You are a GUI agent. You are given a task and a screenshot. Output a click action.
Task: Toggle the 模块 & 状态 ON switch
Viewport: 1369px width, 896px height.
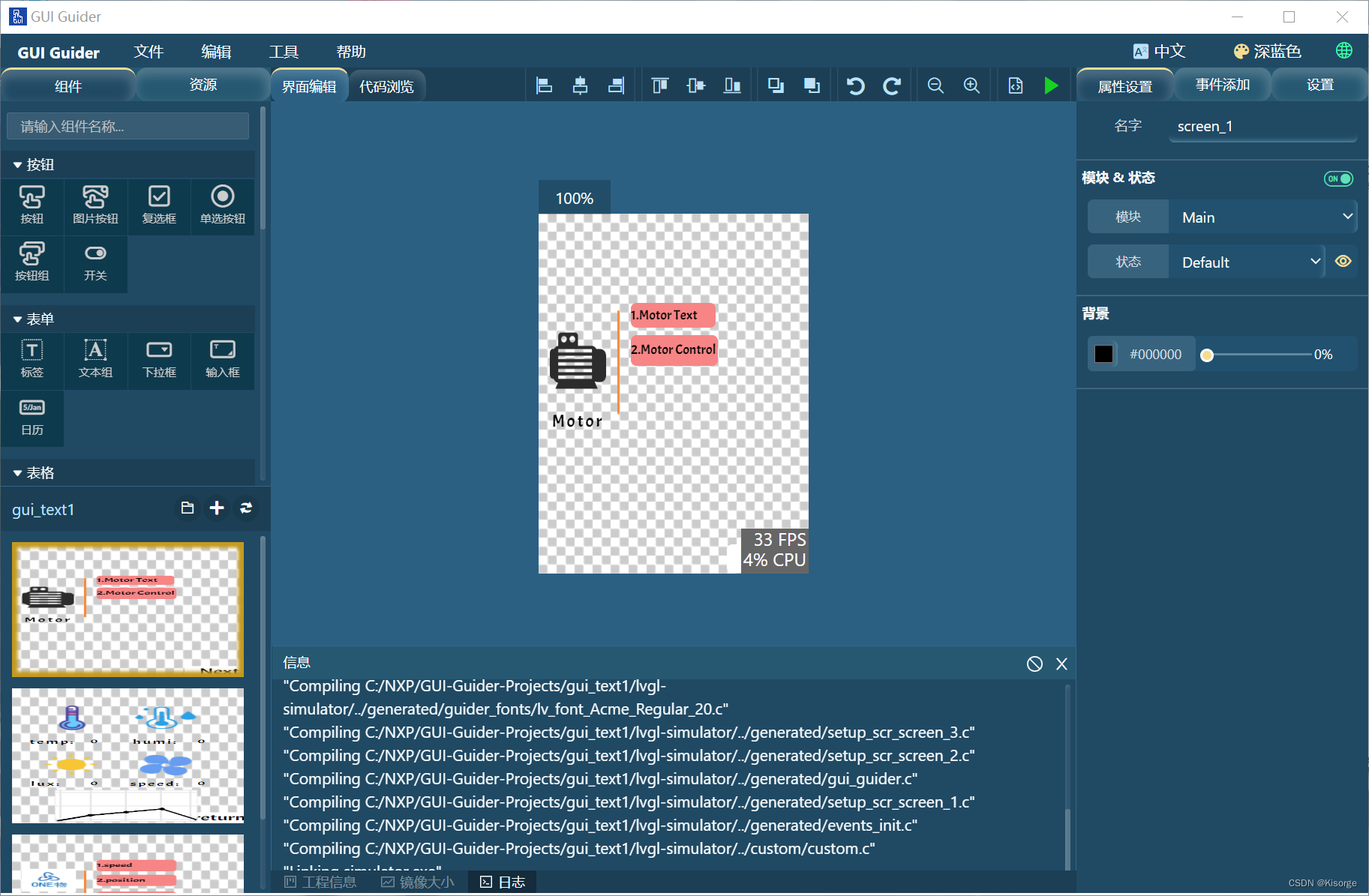(1338, 178)
